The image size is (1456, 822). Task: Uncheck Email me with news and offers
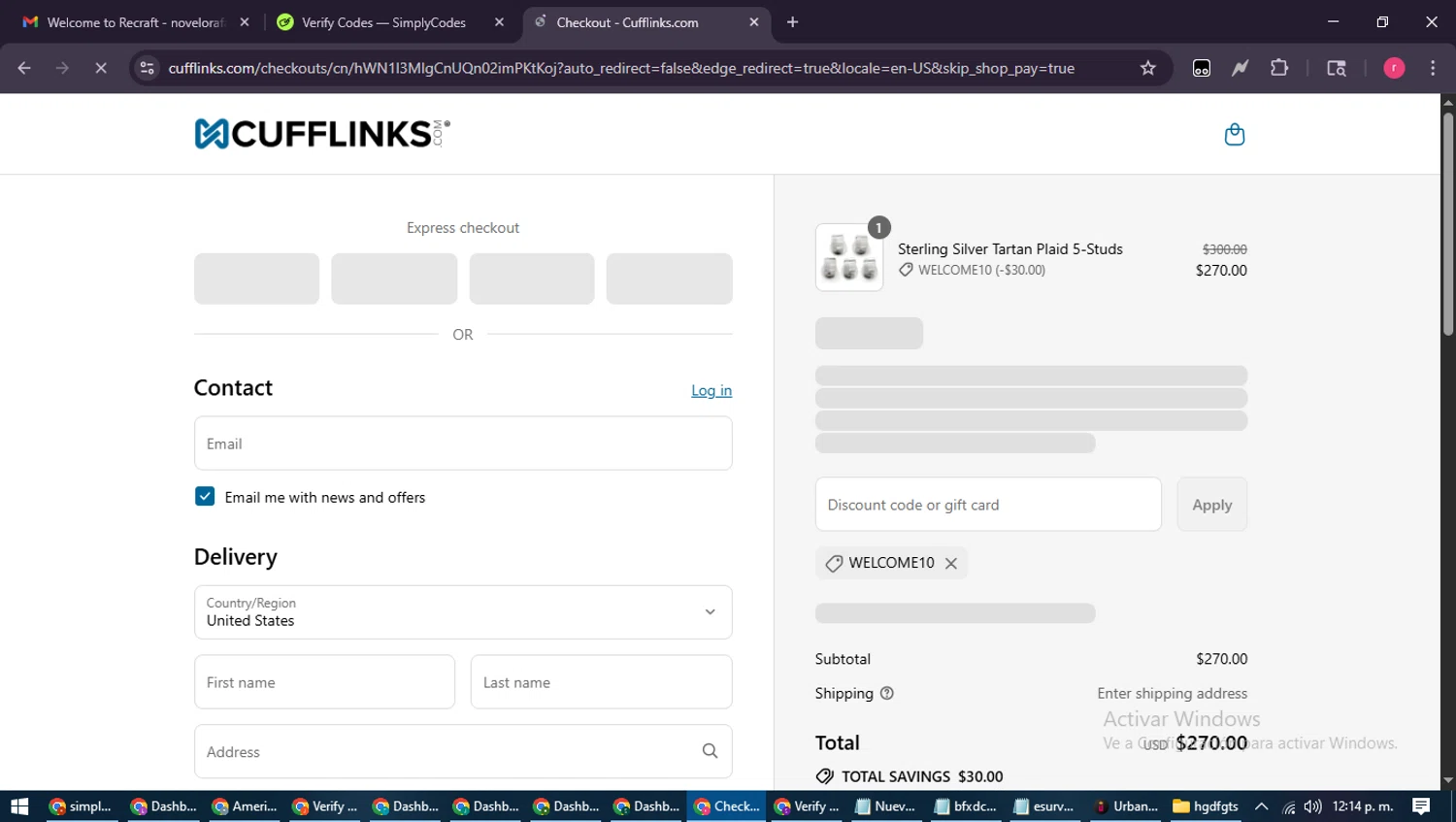pos(205,497)
